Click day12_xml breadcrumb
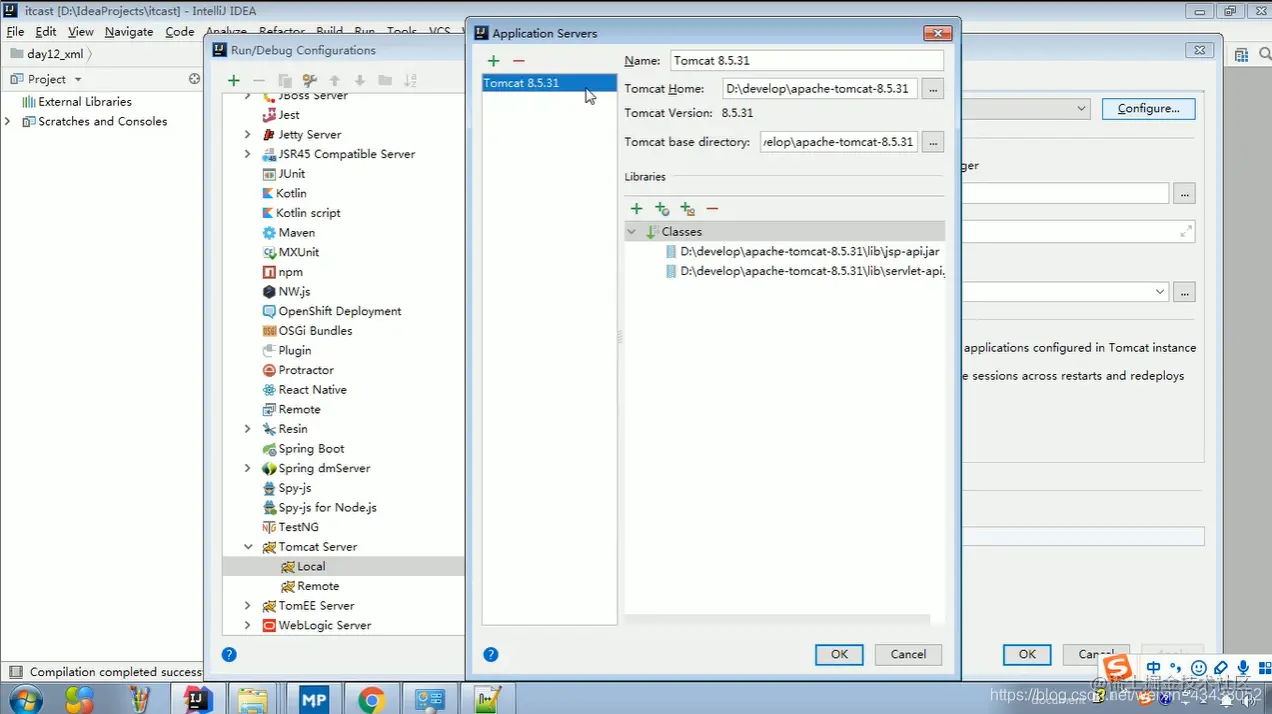Screen dimensions: 1272x714 coord(55,54)
